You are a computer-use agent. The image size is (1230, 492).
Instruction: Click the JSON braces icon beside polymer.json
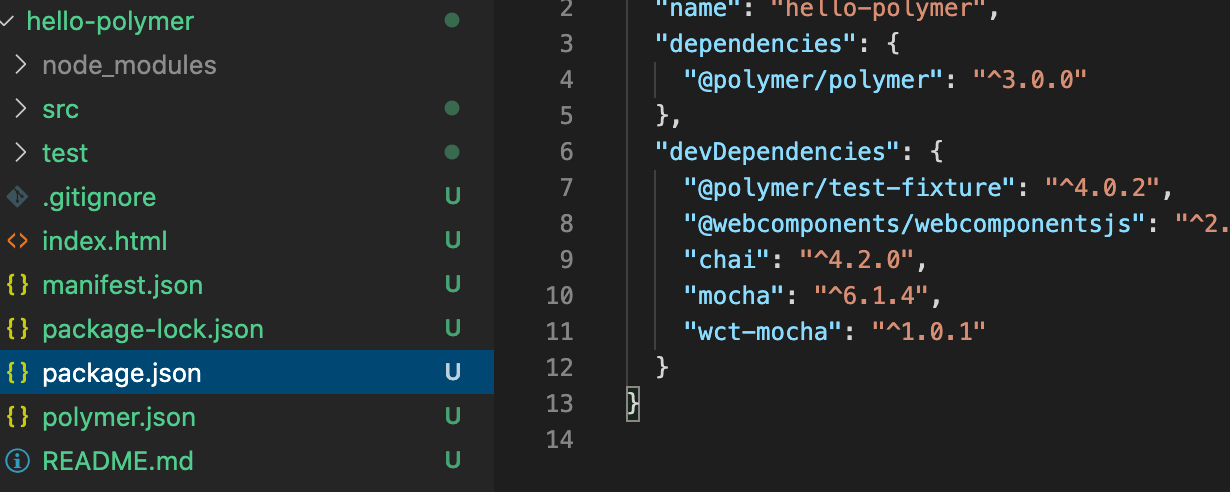point(17,417)
